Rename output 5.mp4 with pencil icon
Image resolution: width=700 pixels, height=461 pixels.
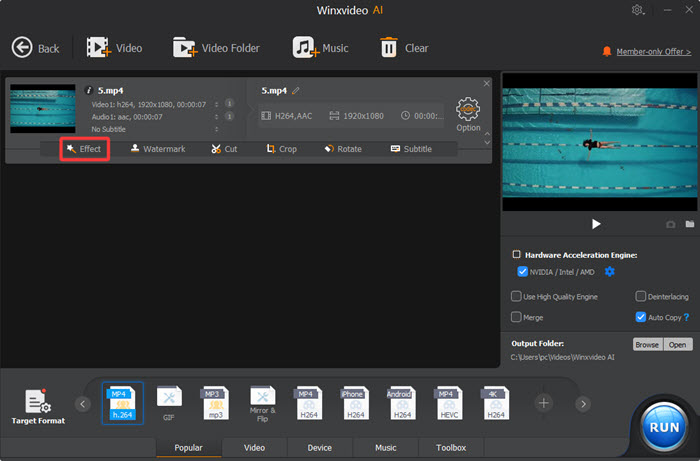tap(296, 91)
